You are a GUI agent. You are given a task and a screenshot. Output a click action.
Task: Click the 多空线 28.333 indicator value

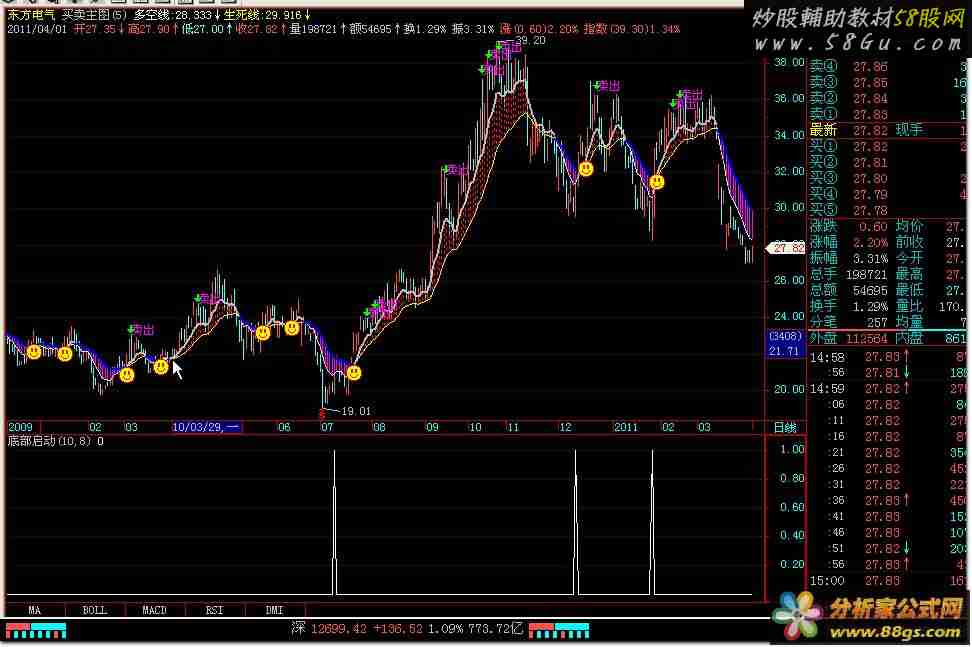coord(175,14)
